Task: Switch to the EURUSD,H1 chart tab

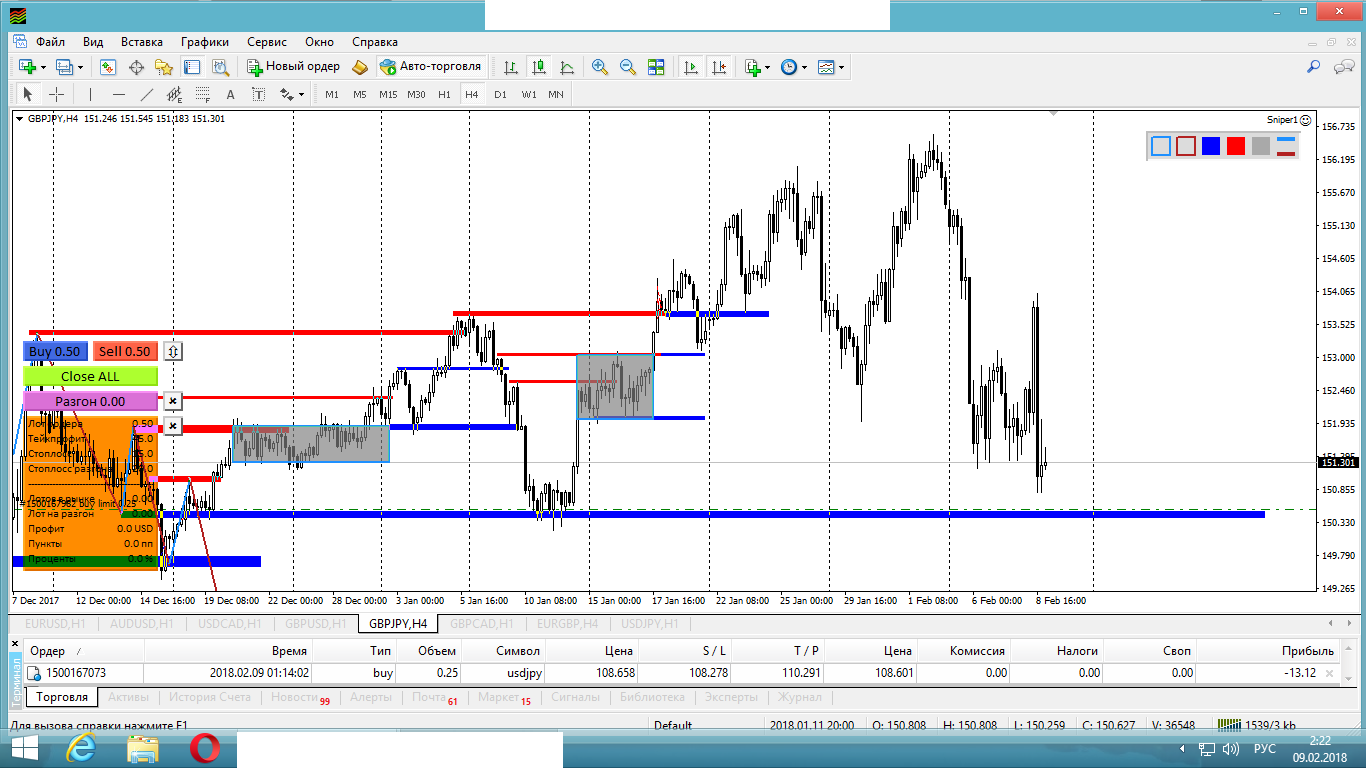Action: (56, 623)
